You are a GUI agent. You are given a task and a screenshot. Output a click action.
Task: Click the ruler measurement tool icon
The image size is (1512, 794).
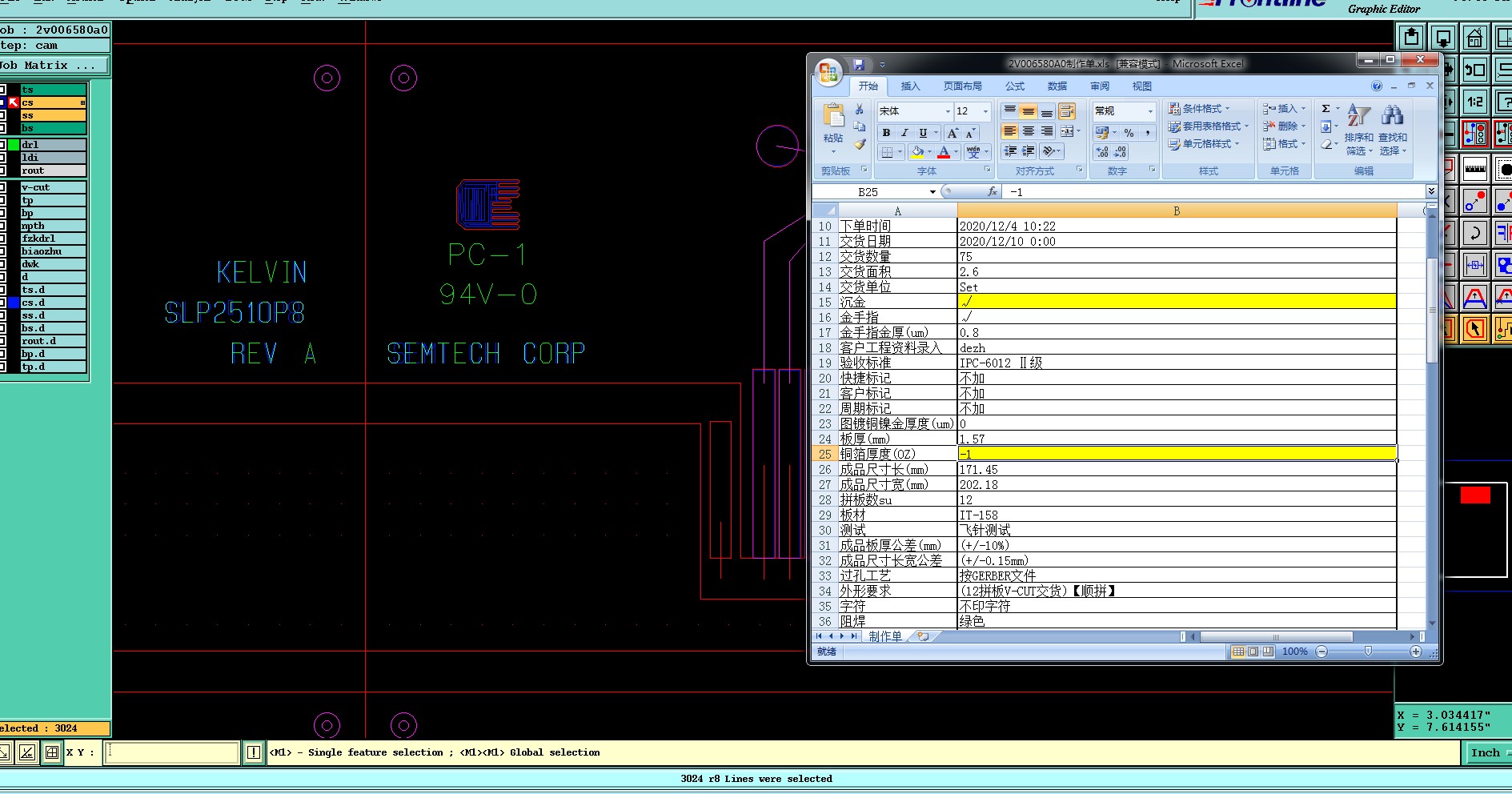tap(1474, 169)
